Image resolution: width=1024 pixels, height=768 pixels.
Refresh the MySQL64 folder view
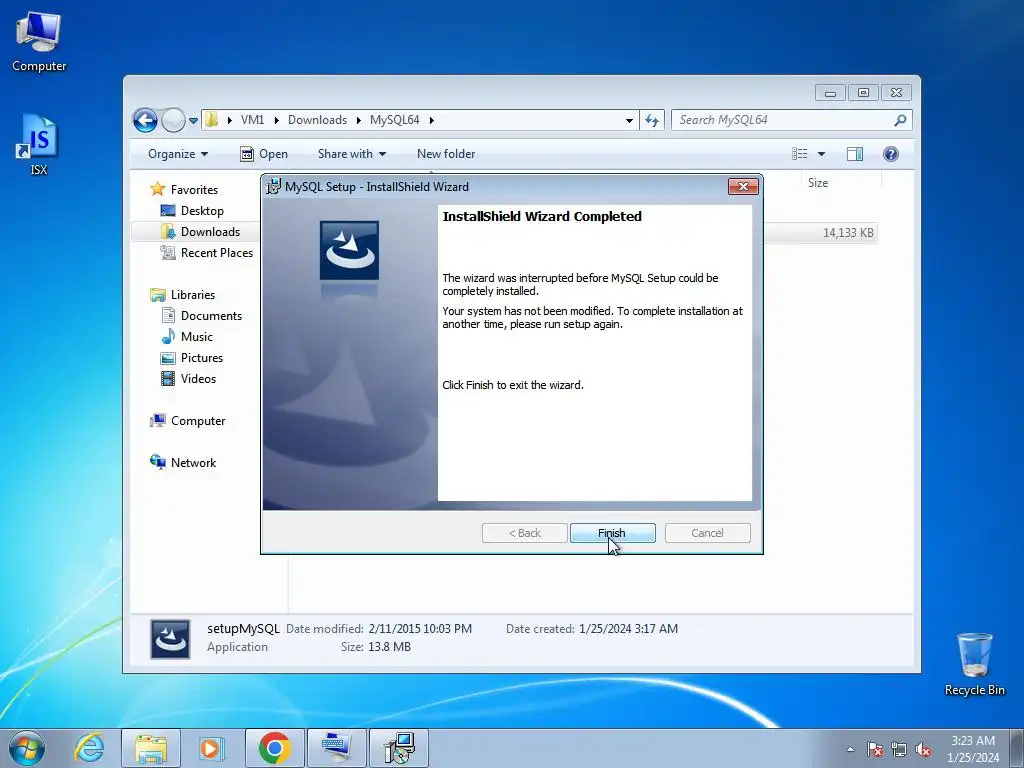(x=652, y=120)
